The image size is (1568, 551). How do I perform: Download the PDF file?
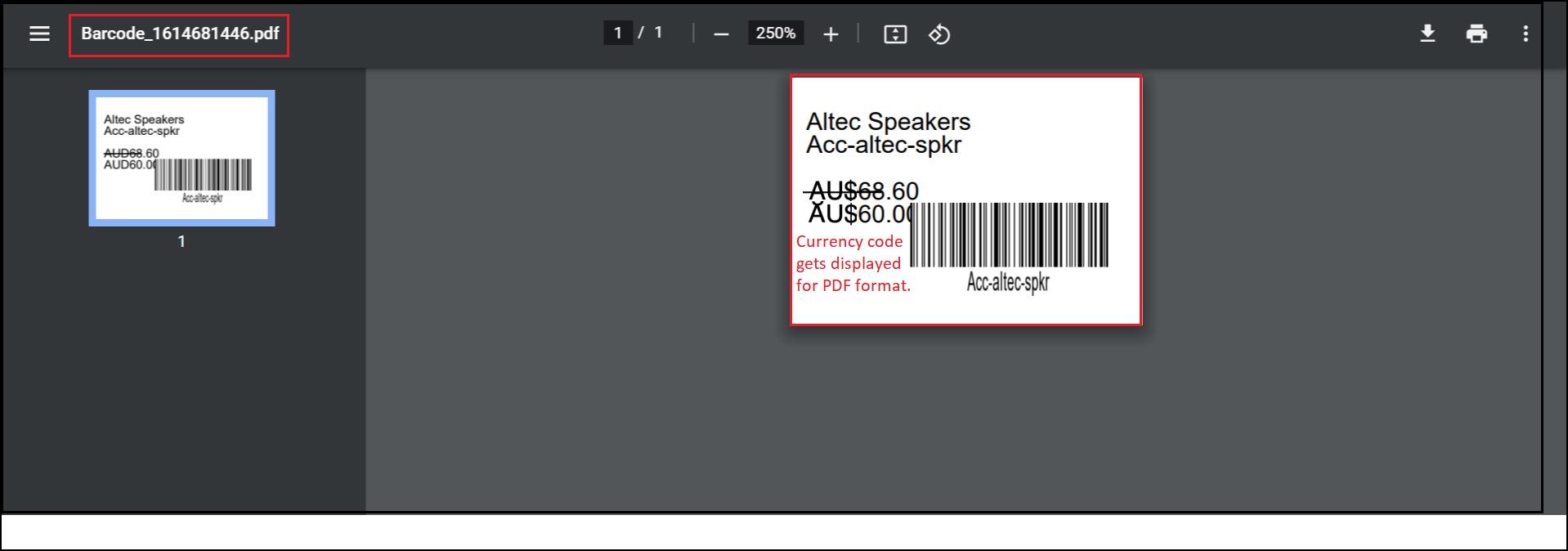click(1427, 34)
